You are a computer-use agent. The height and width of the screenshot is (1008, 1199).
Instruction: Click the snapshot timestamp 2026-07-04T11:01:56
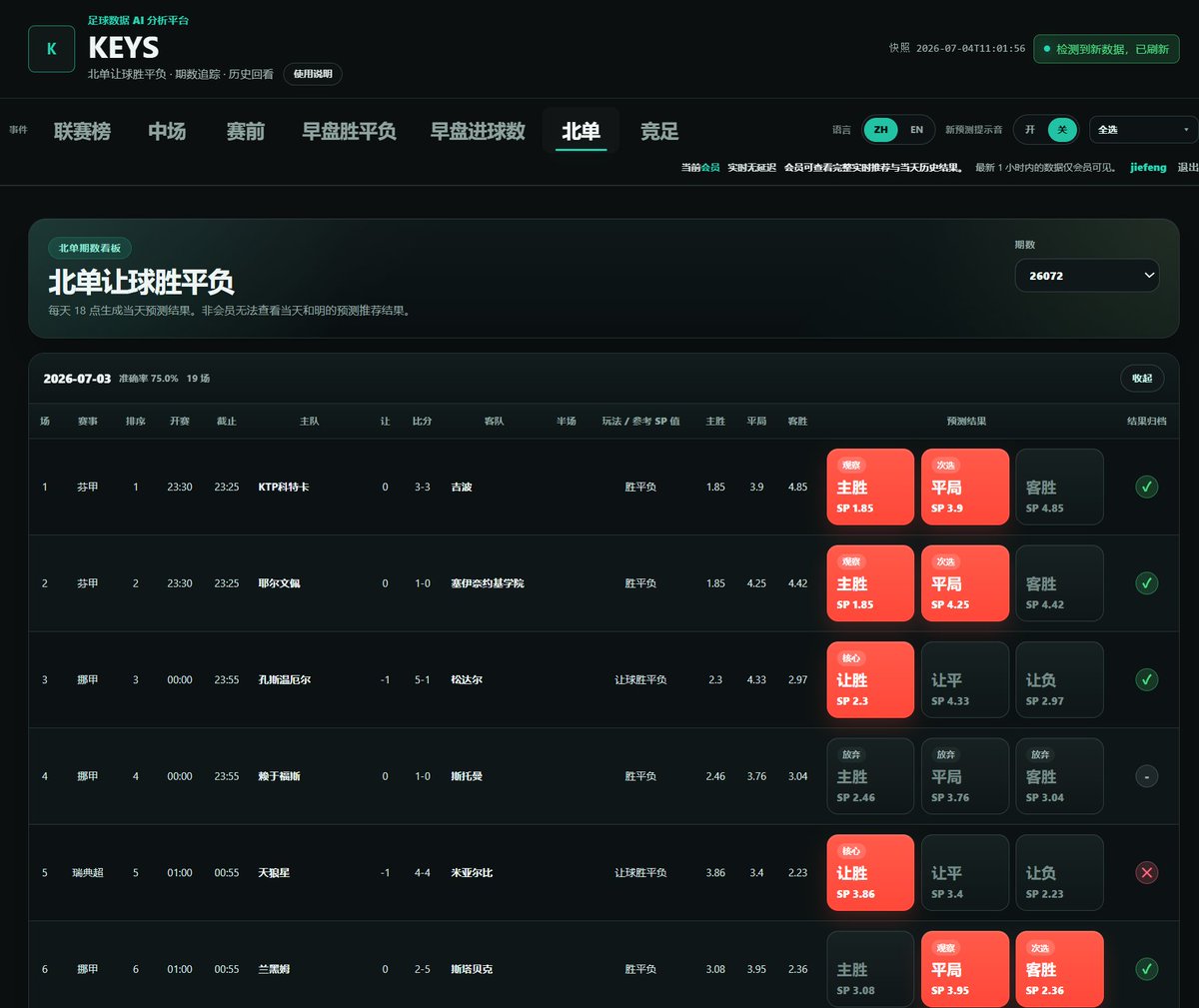coord(970,48)
